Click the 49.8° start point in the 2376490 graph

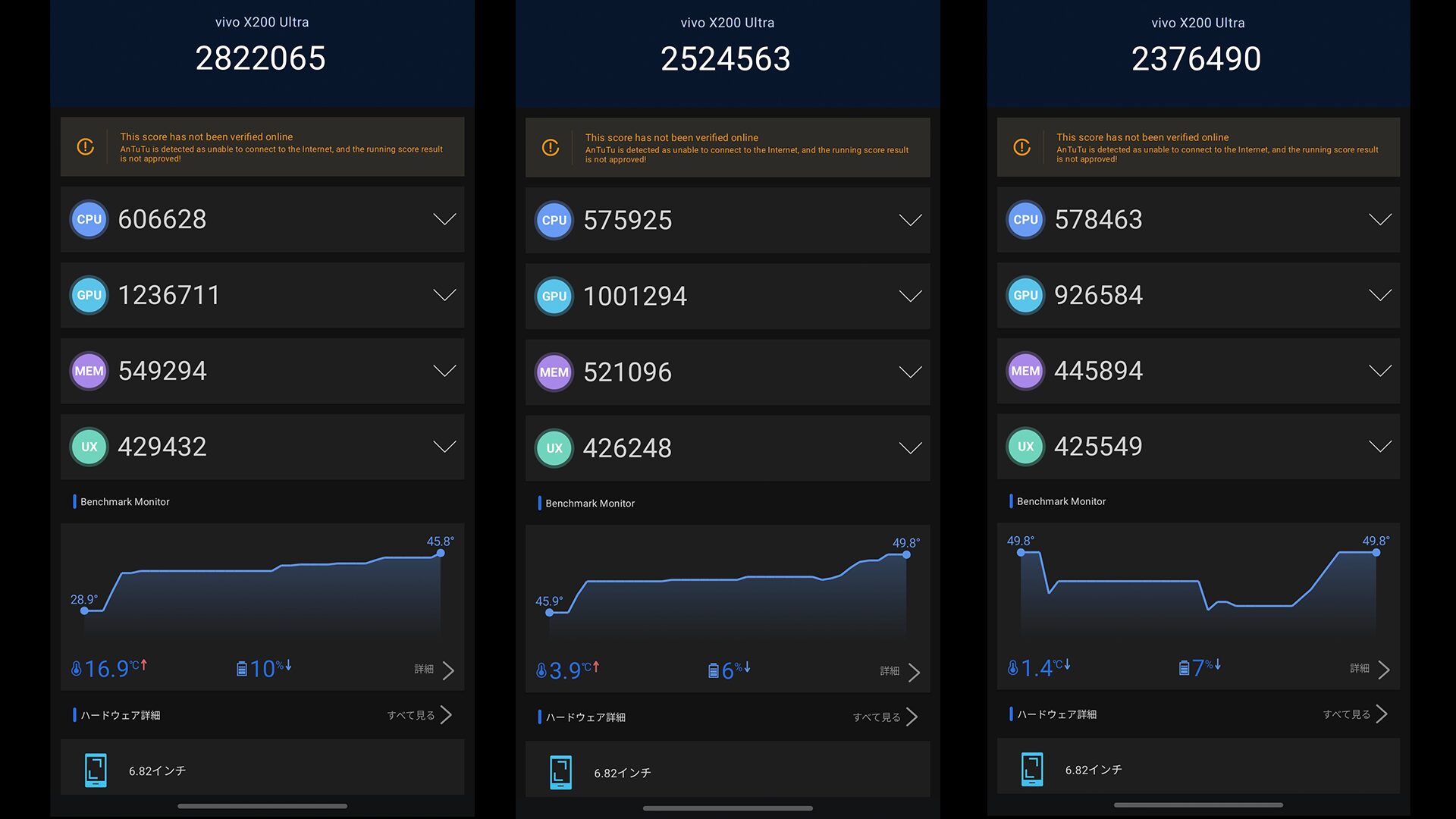1021,553
